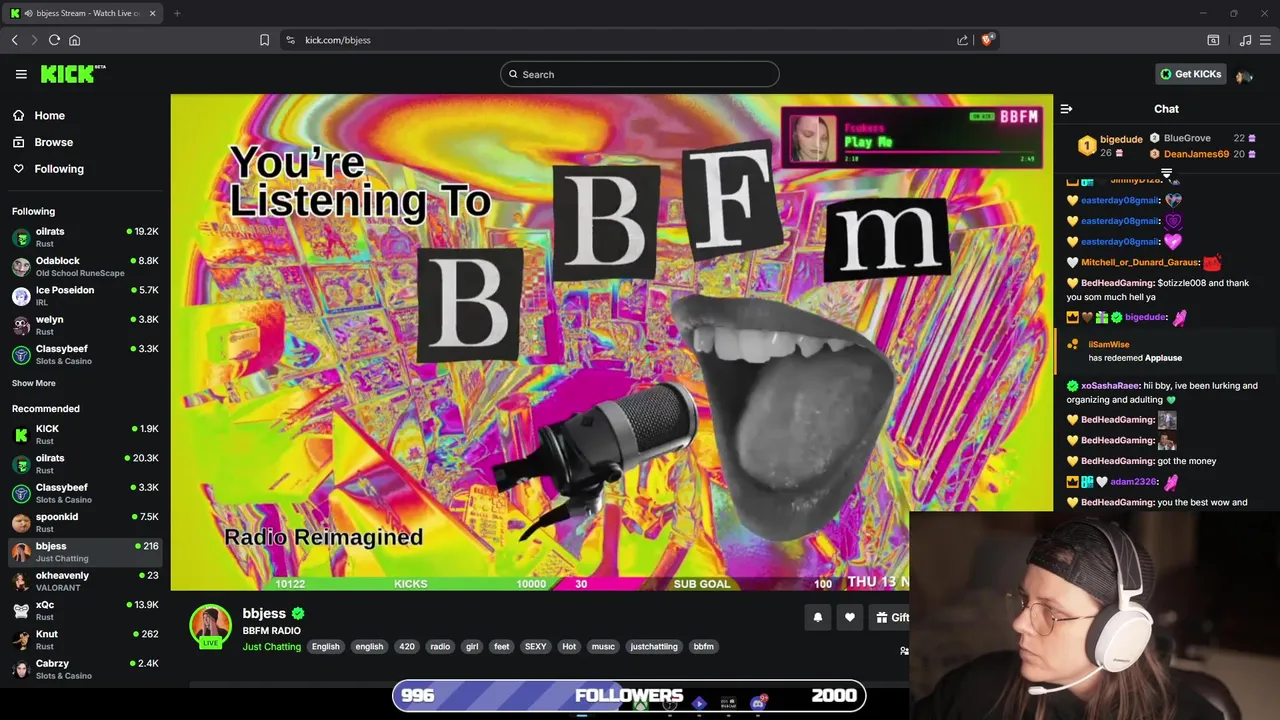Open the browser sidebar search panel
The width and height of the screenshot is (1280, 720).
click(1213, 40)
